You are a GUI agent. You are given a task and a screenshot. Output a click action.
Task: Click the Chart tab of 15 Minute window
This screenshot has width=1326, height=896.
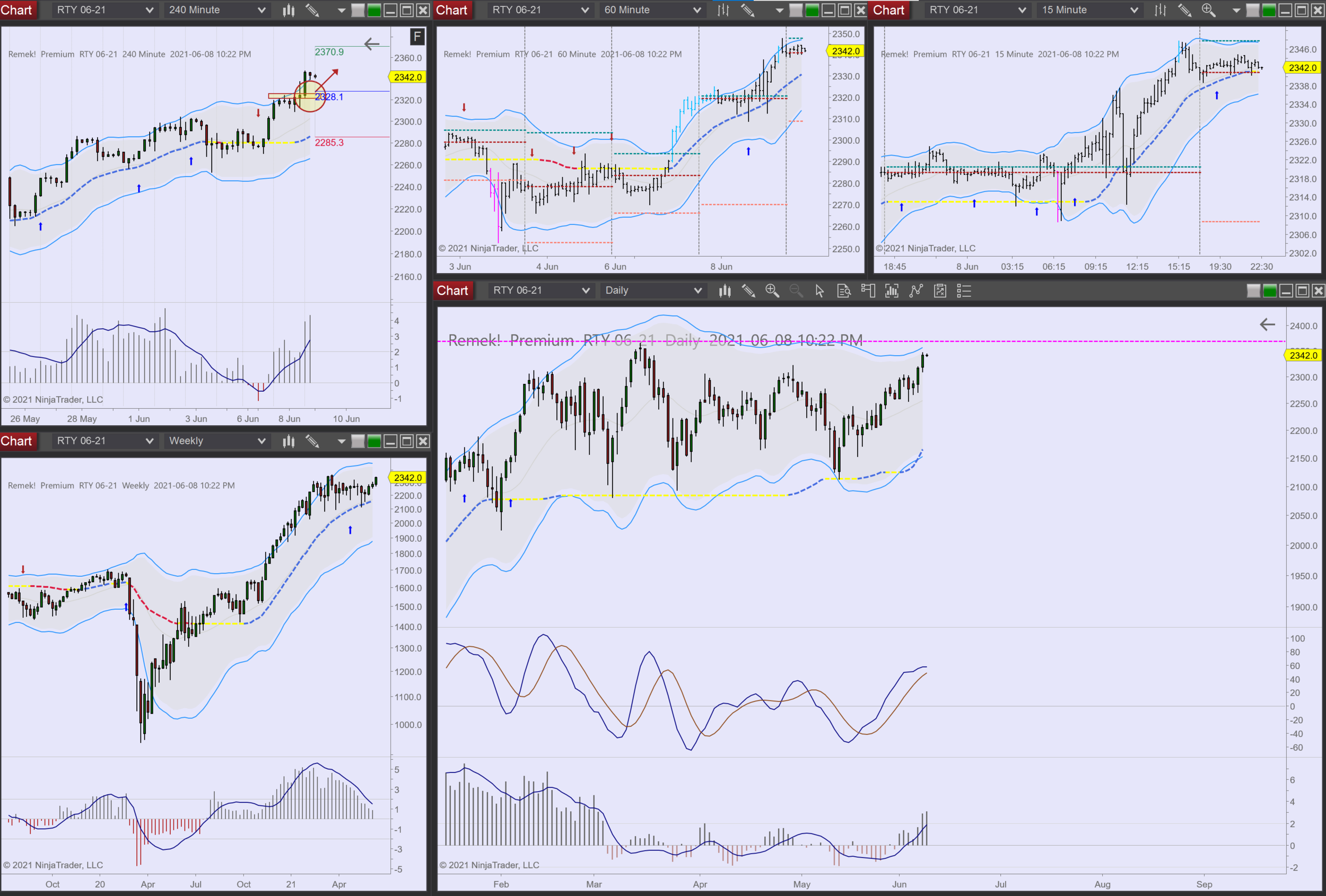tap(888, 10)
